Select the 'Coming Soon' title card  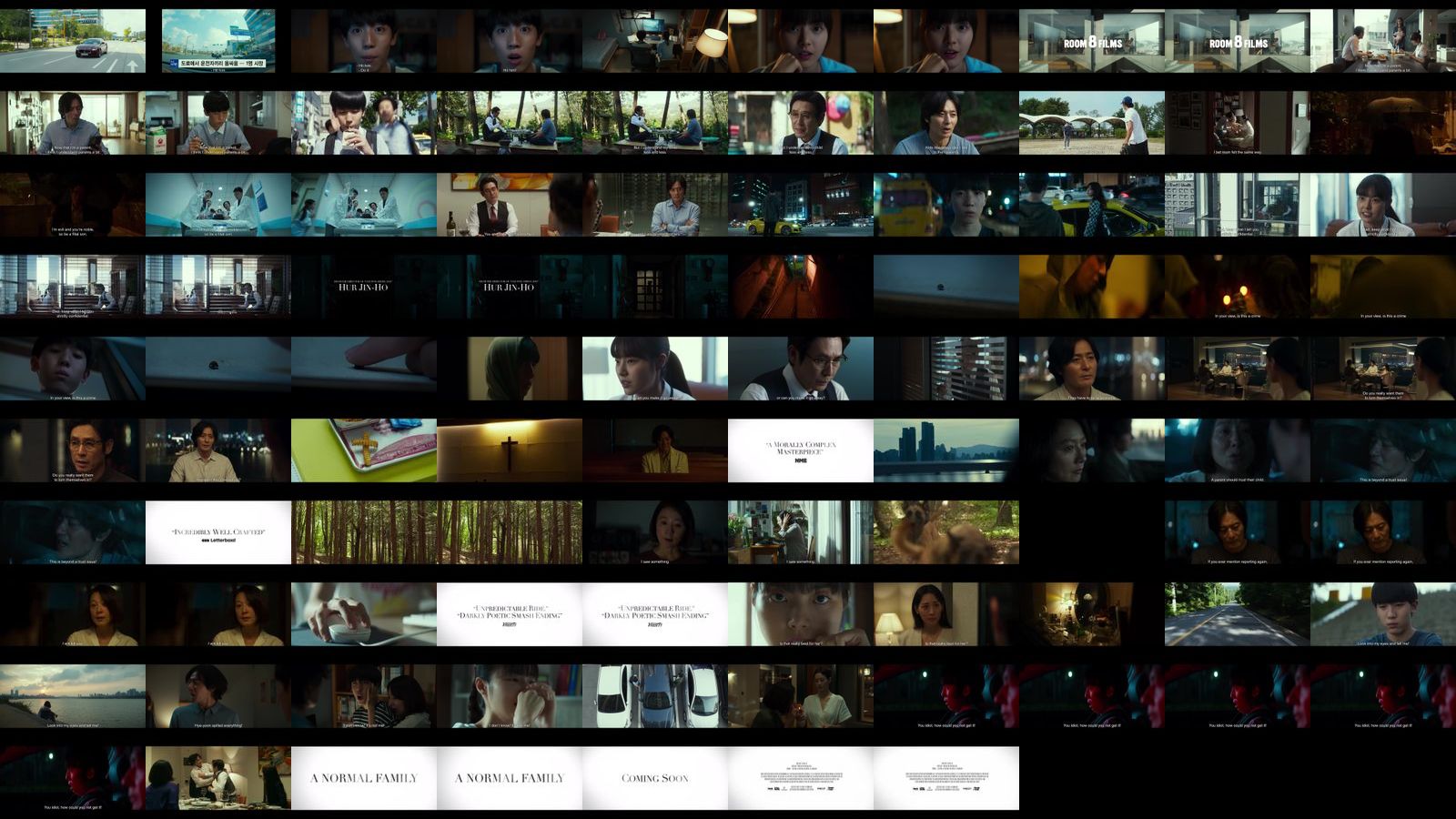point(655,778)
